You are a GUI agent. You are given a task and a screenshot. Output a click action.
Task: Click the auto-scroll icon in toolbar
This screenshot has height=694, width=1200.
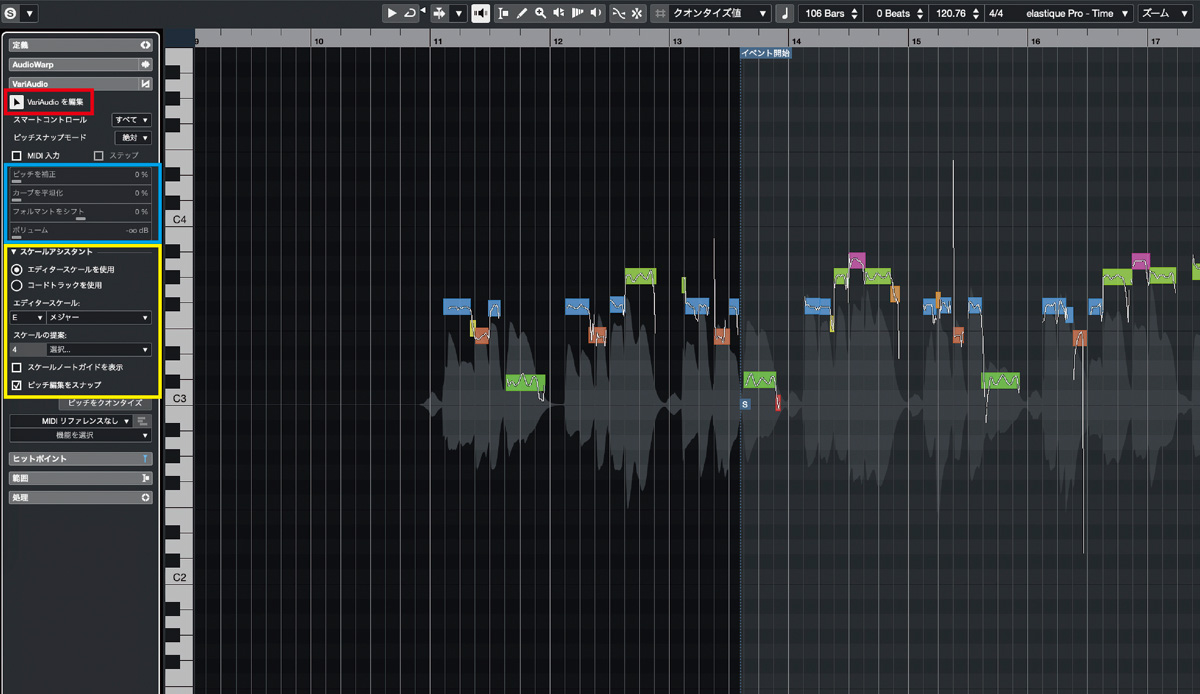coord(439,13)
